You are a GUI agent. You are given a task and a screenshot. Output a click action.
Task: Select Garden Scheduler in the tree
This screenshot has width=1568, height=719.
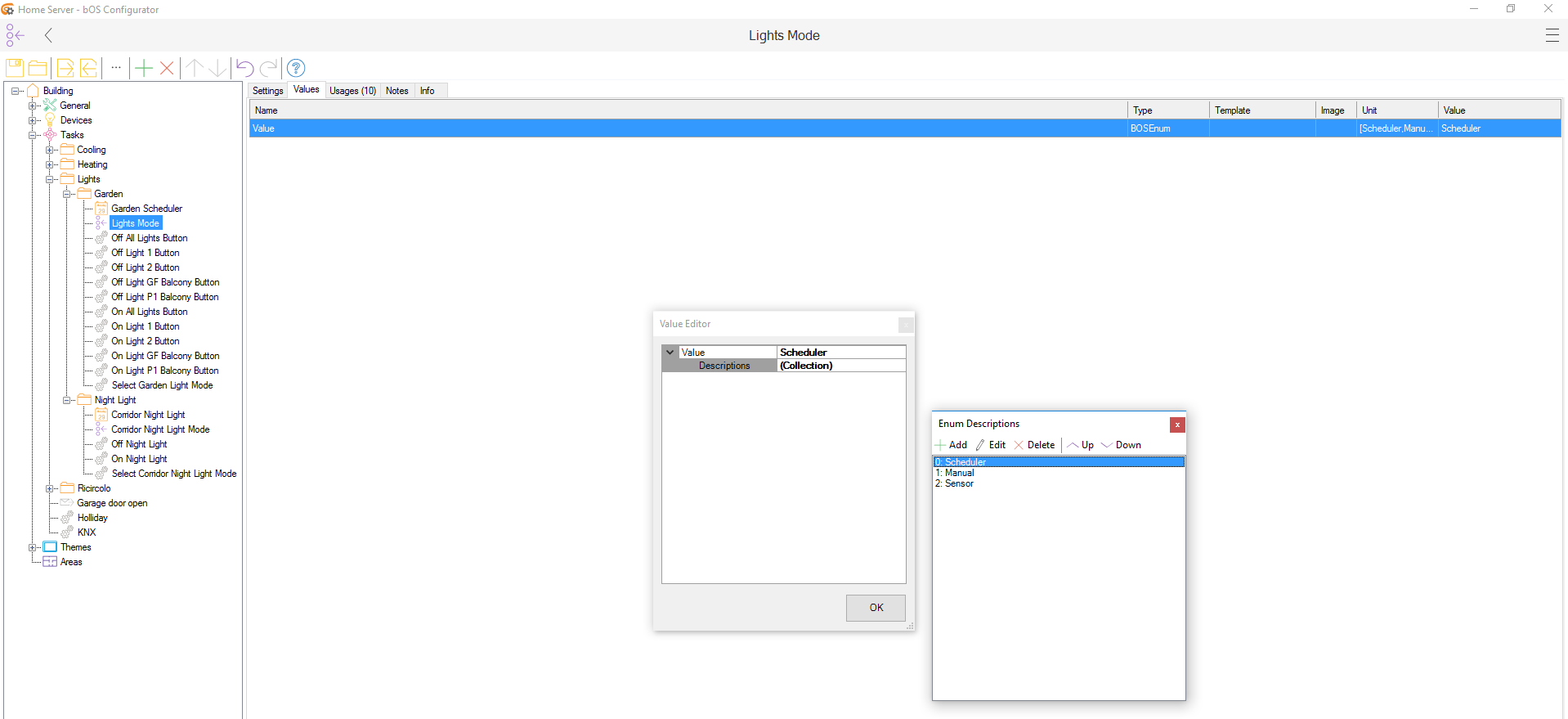tap(146, 209)
